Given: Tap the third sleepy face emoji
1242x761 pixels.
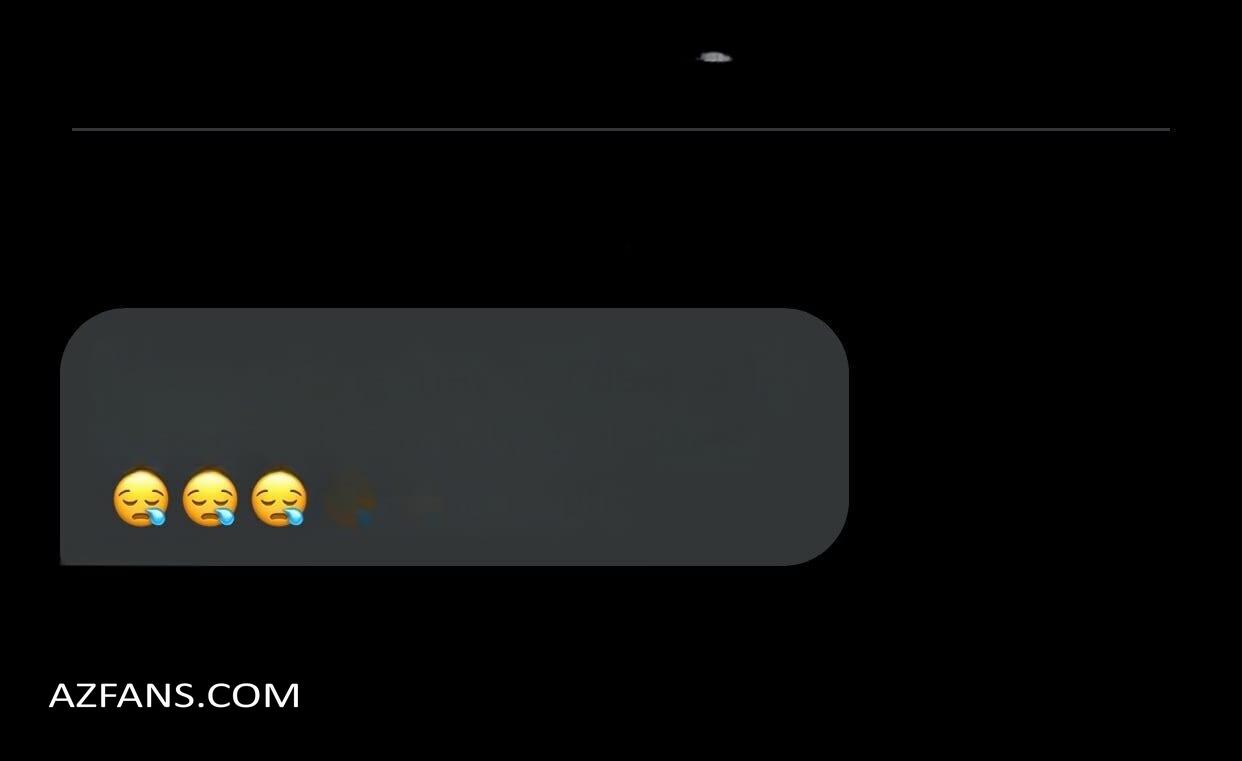Looking at the screenshot, I should pos(279,498).
